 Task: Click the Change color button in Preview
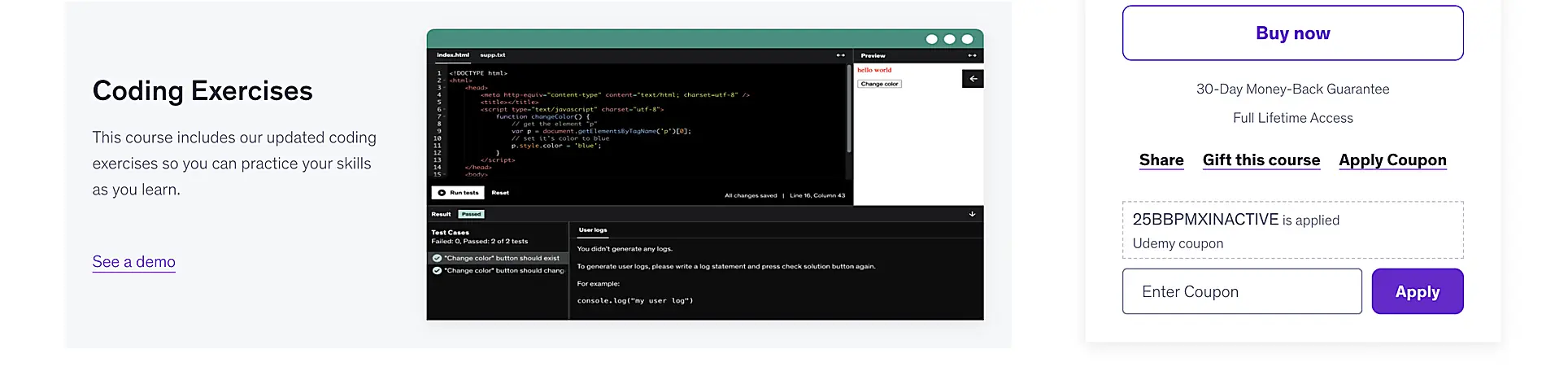879,84
